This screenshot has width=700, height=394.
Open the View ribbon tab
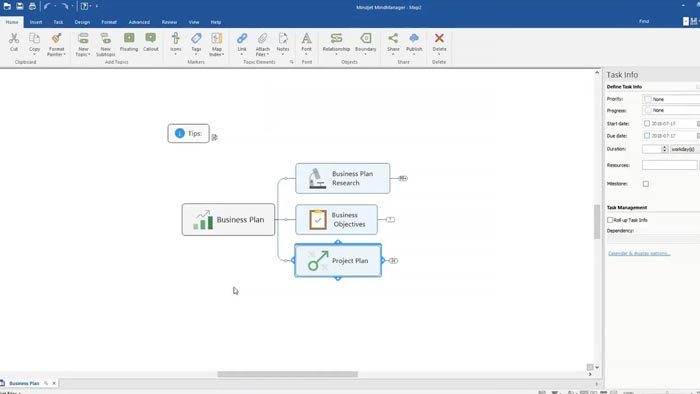click(x=194, y=22)
